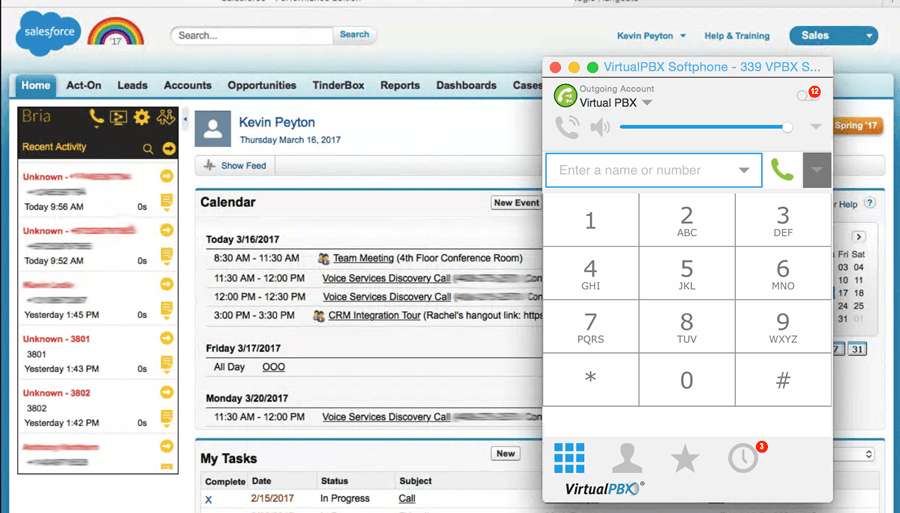Expand the name or number field dropdown

744,170
